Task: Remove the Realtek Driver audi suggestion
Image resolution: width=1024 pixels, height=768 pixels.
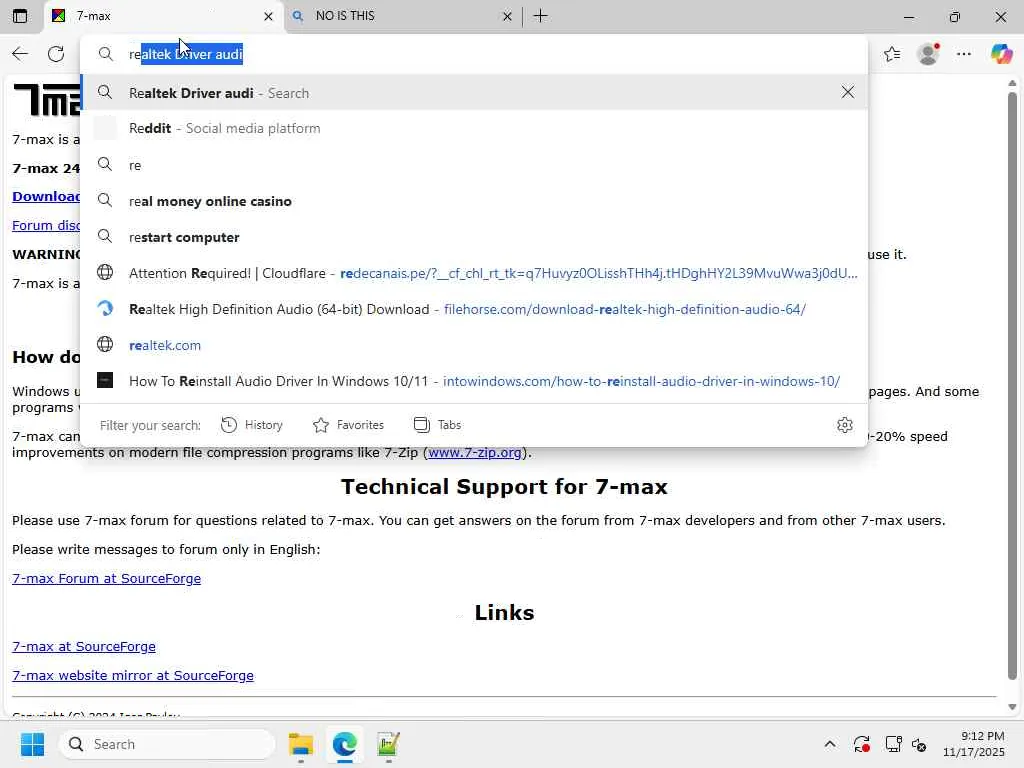Action: [x=848, y=92]
